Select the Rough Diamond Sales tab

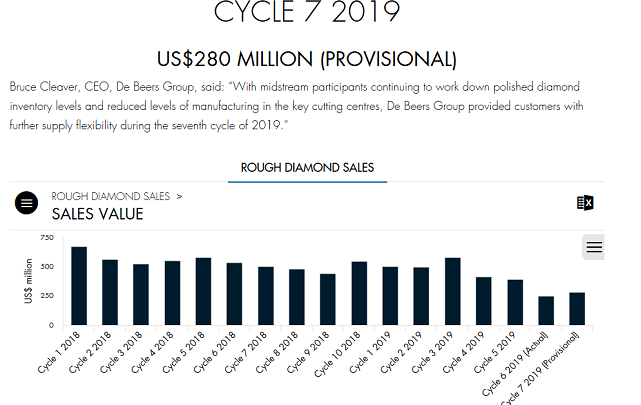[x=307, y=168]
